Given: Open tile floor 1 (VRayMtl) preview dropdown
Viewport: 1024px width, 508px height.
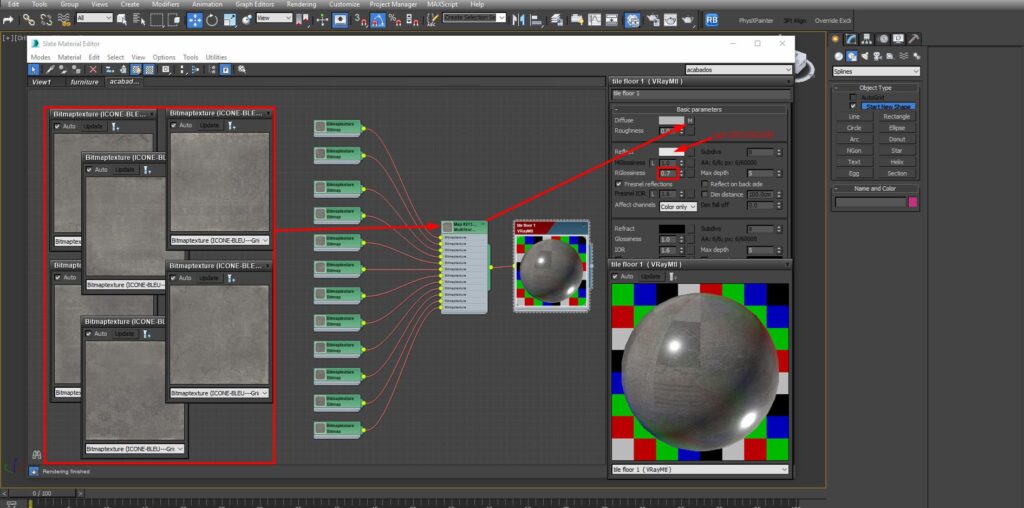Looking at the screenshot, I should click(x=700, y=469).
